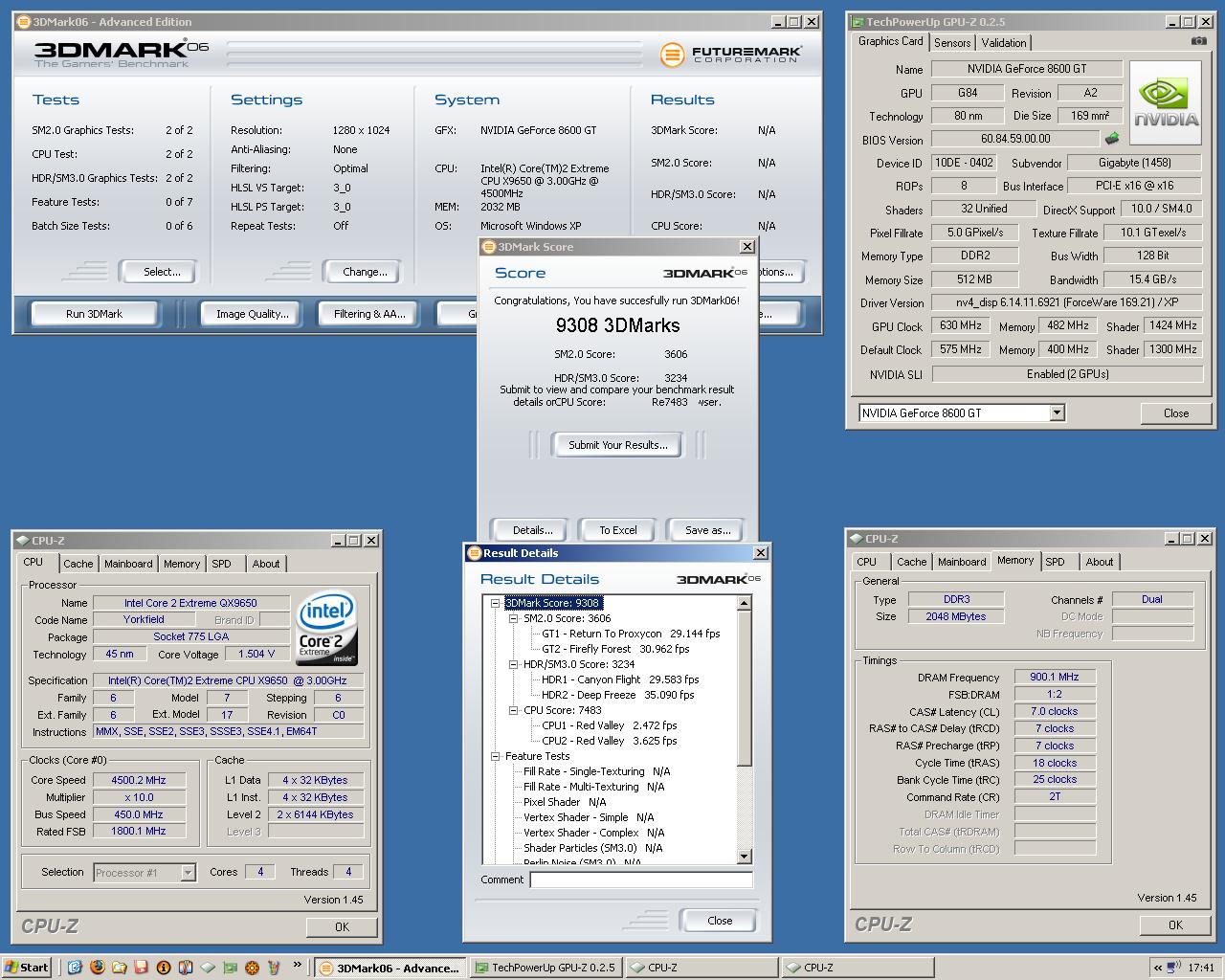The image size is (1225, 980).
Task: Click Result Details scrollbar up arrow
Action: pos(745,603)
